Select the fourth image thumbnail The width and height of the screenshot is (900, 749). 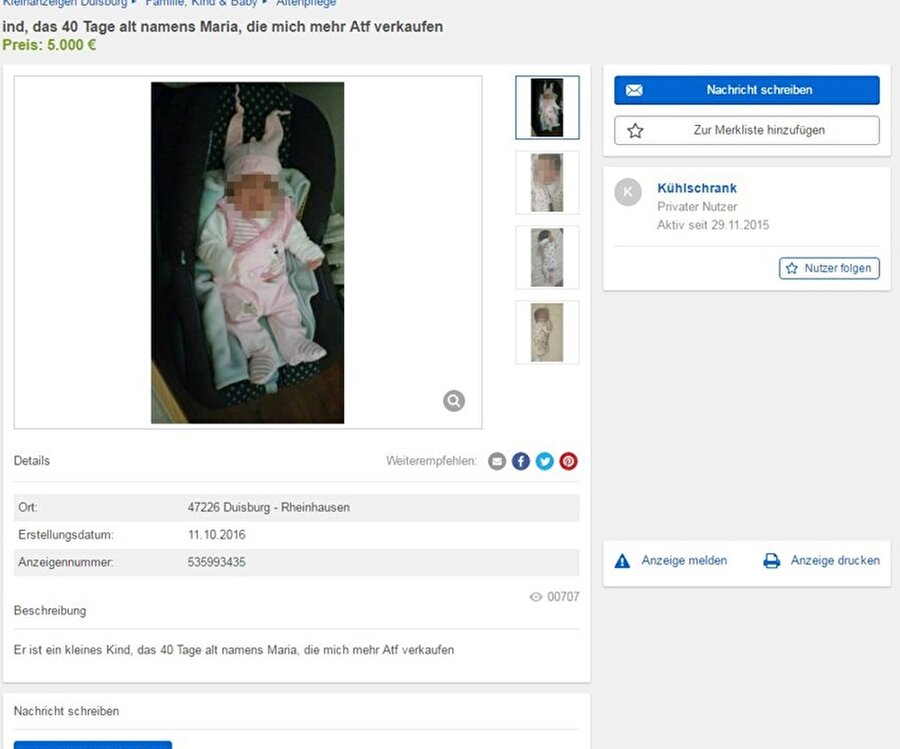click(x=548, y=332)
